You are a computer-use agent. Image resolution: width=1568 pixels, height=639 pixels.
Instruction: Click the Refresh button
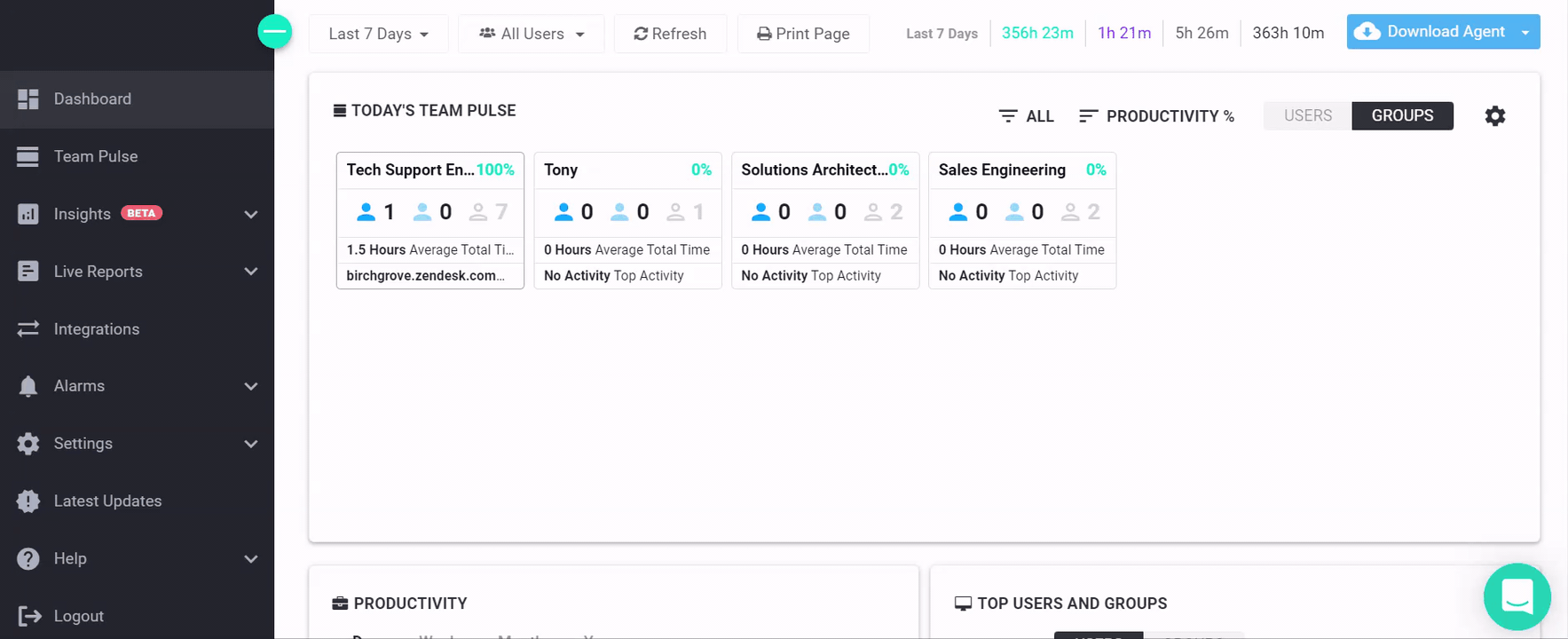pos(671,34)
